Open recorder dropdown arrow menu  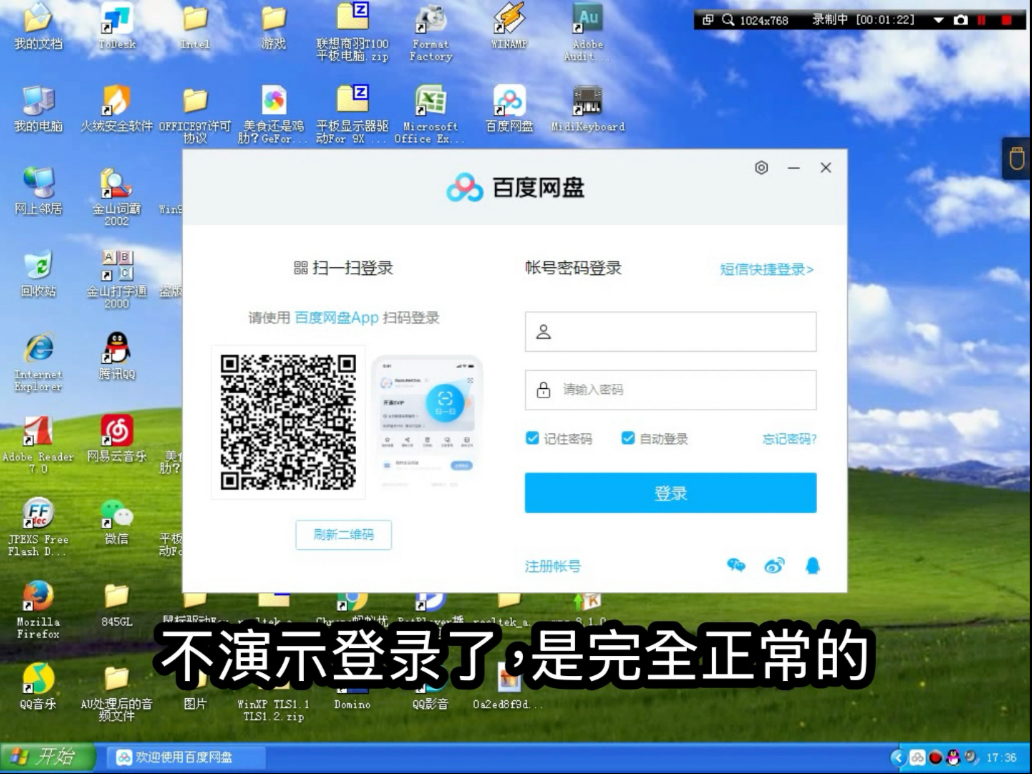(x=939, y=20)
